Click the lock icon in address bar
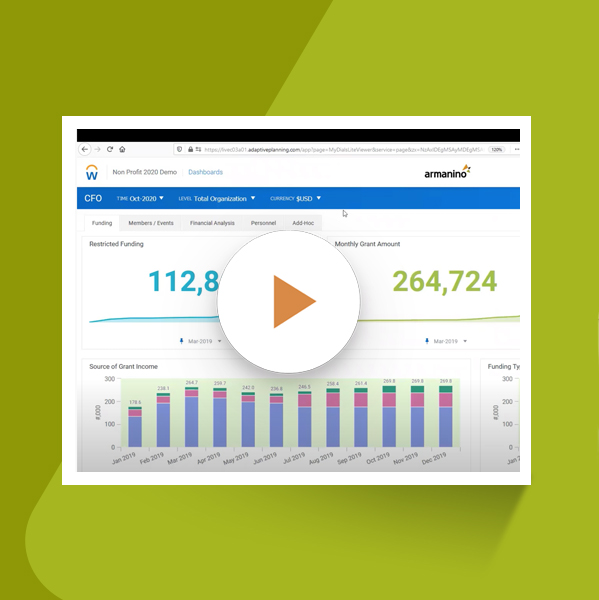This screenshot has width=599, height=600. (190, 149)
